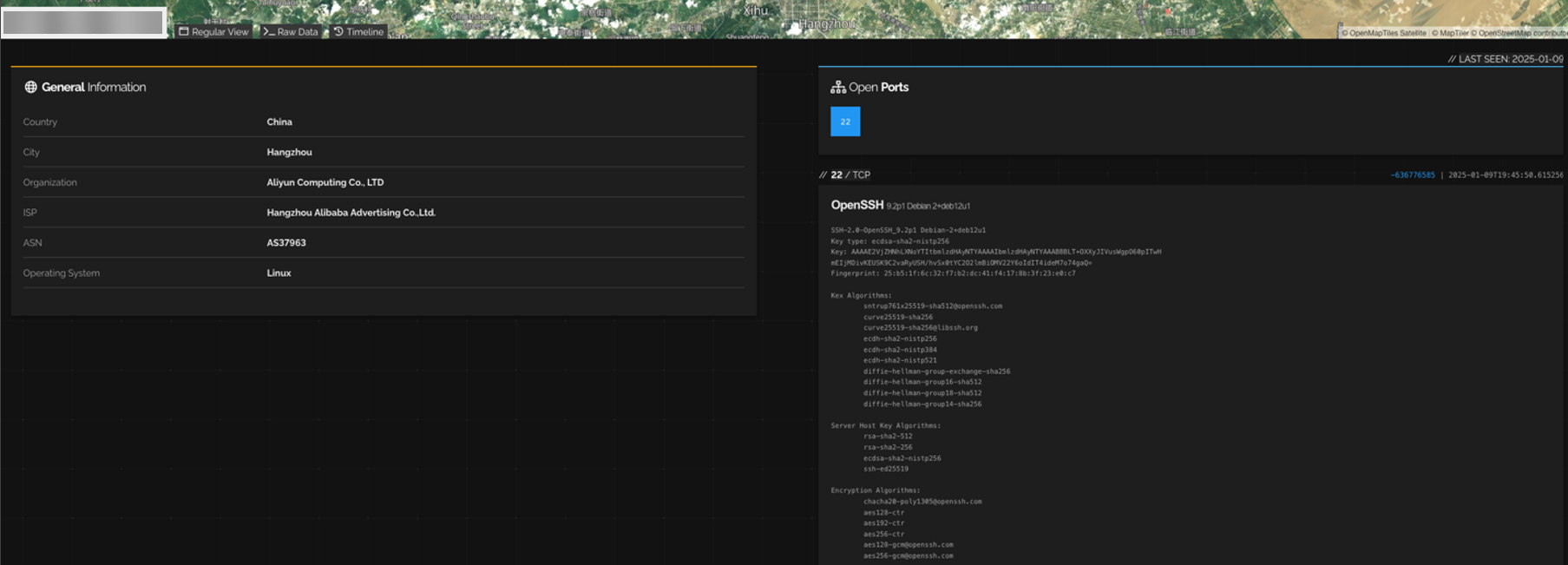Image resolution: width=1568 pixels, height=565 pixels.
Task: Click the globe icon beside General Information
Action: 30,87
